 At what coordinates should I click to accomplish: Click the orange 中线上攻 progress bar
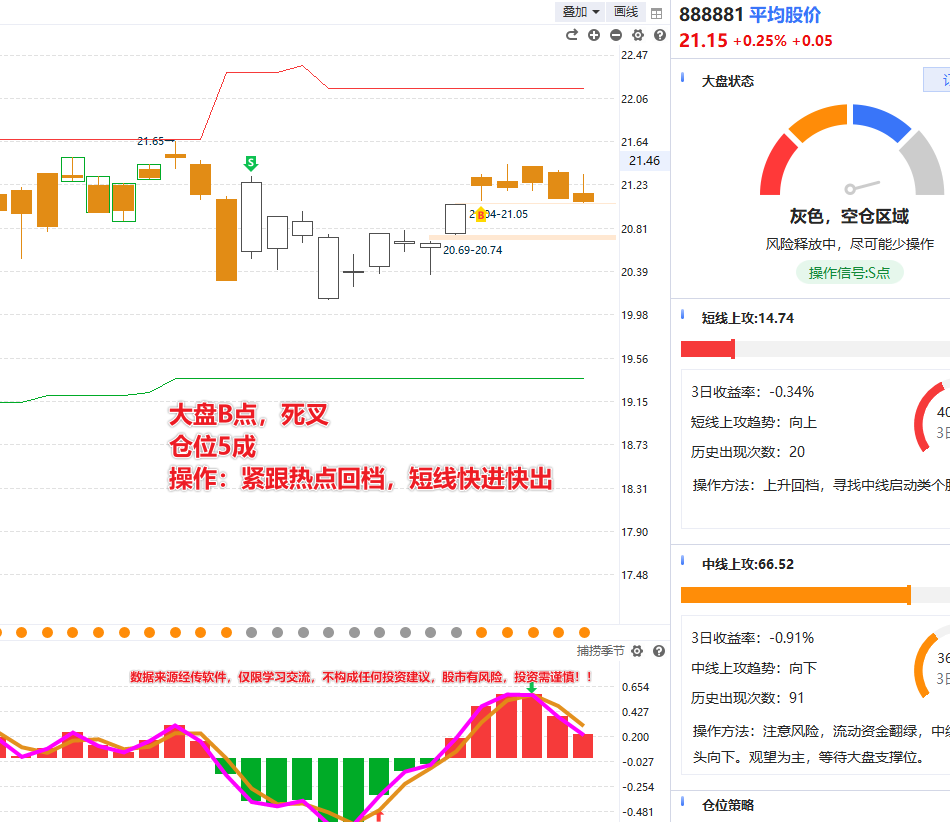click(x=795, y=595)
